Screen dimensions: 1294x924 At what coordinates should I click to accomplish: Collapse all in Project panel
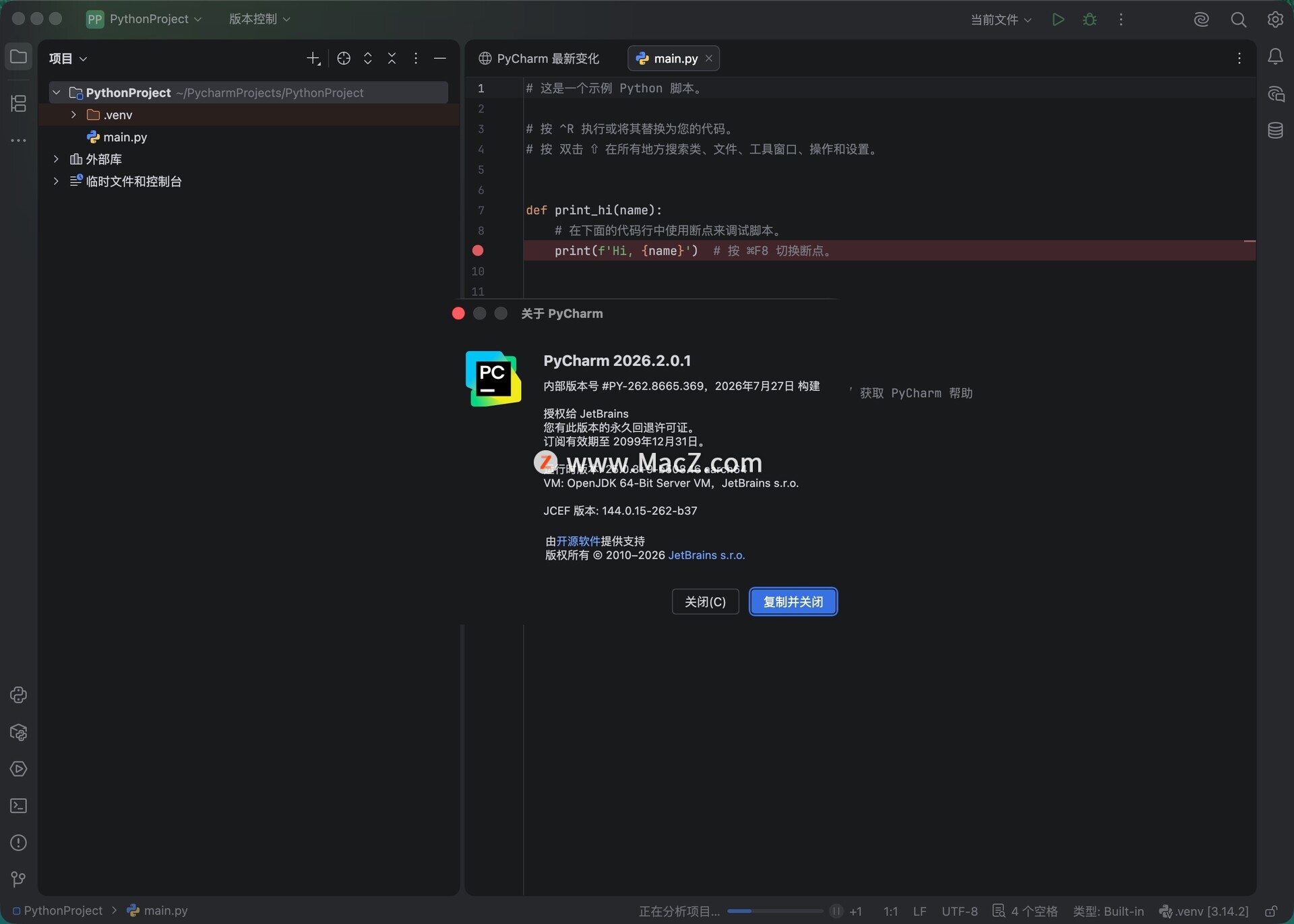coord(392,59)
